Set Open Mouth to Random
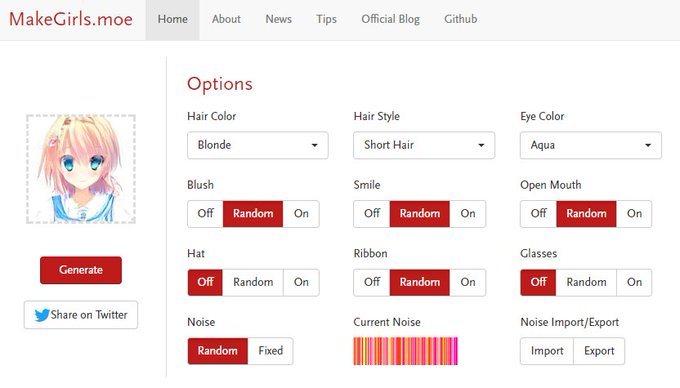Image resolution: width=680 pixels, height=388 pixels. (586, 214)
